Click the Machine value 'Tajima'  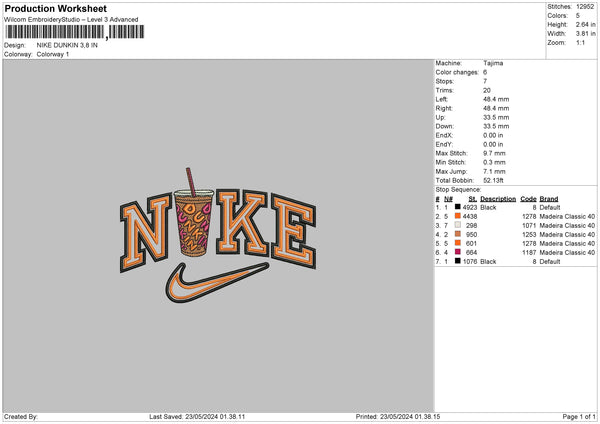[493, 63]
